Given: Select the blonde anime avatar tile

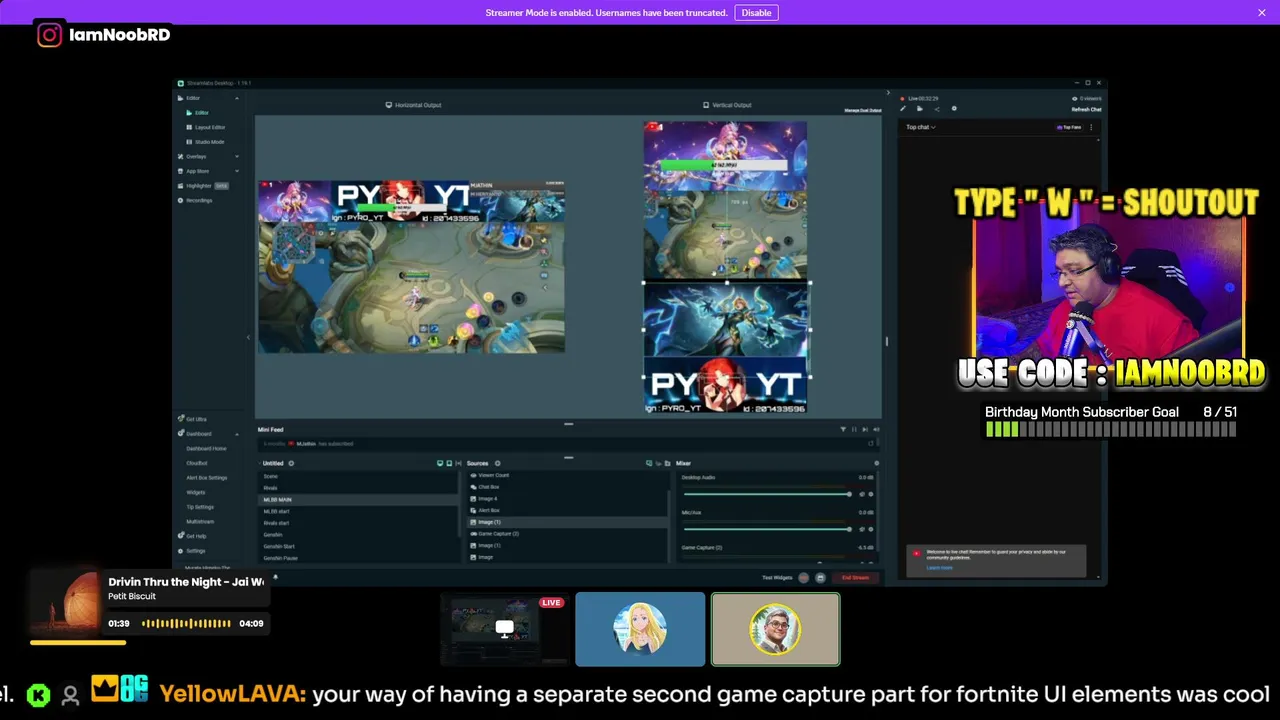Looking at the screenshot, I should pos(640,629).
